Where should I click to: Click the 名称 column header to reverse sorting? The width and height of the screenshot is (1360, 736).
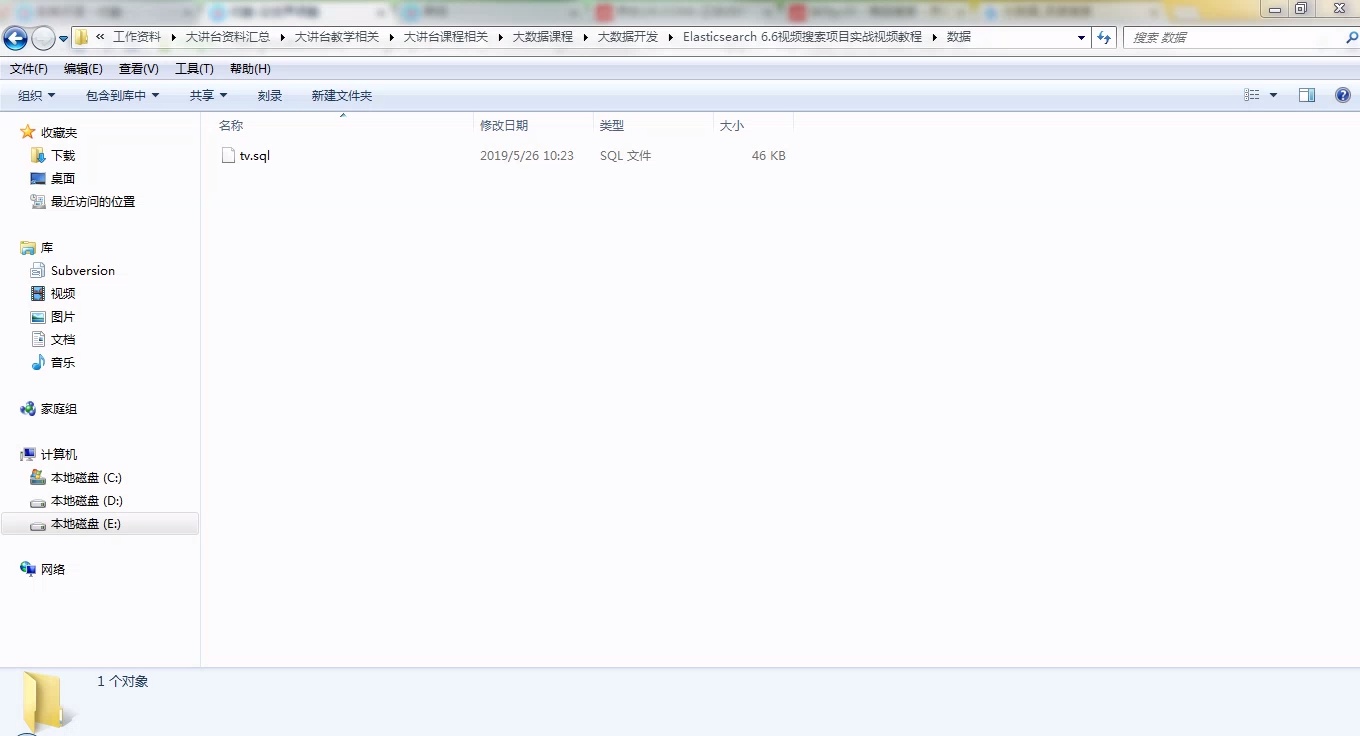tap(231, 125)
